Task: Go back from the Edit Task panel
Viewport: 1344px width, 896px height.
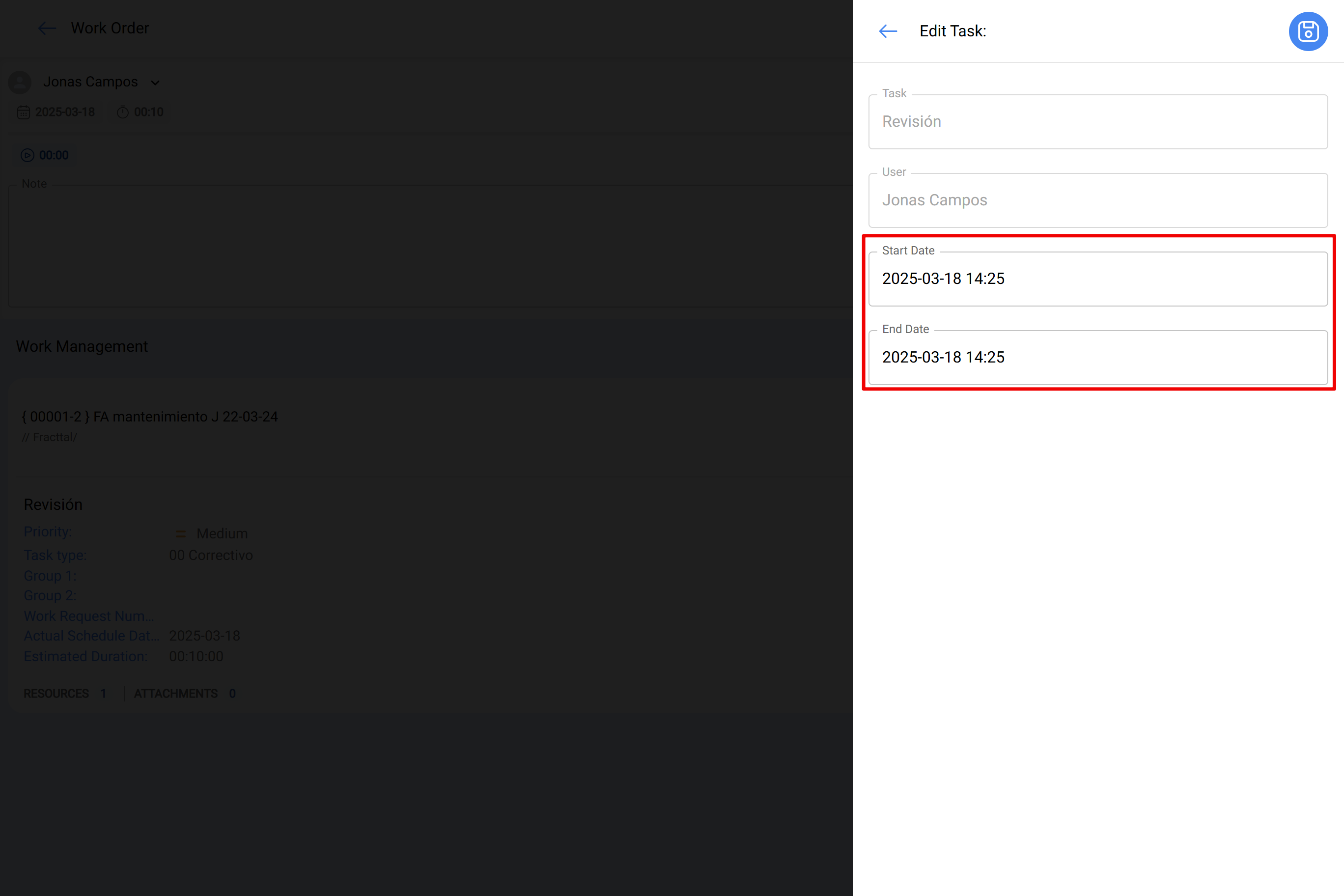Action: click(x=888, y=31)
